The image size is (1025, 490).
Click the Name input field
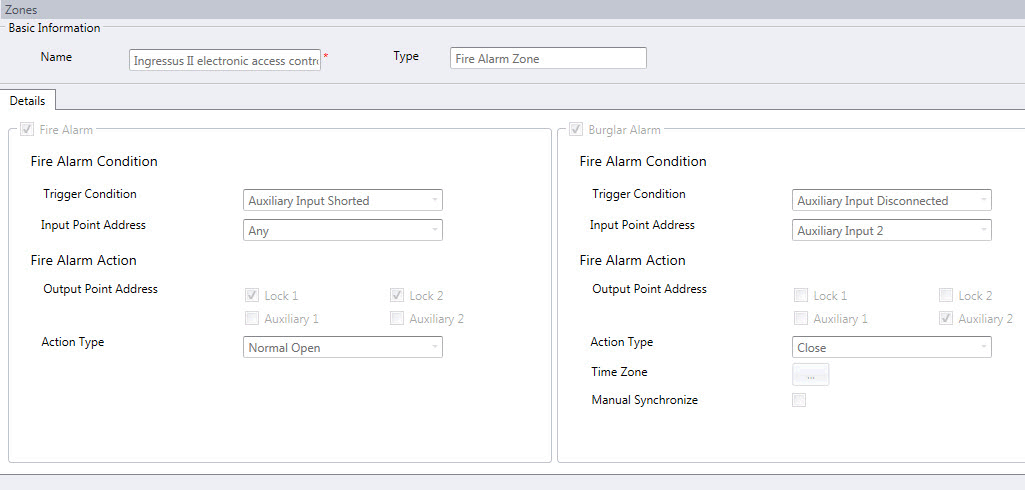225,60
